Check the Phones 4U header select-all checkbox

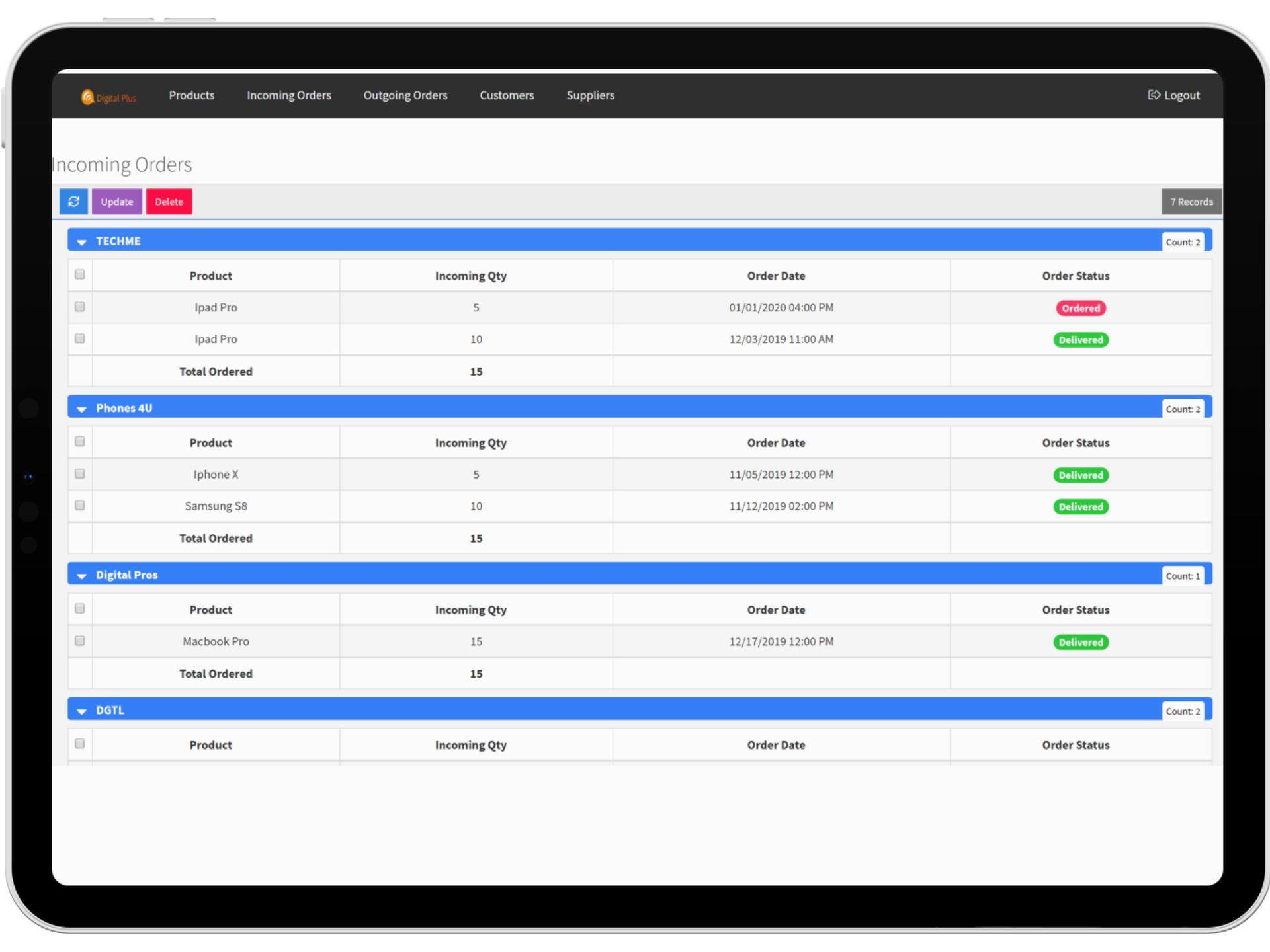[x=80, y=442]
